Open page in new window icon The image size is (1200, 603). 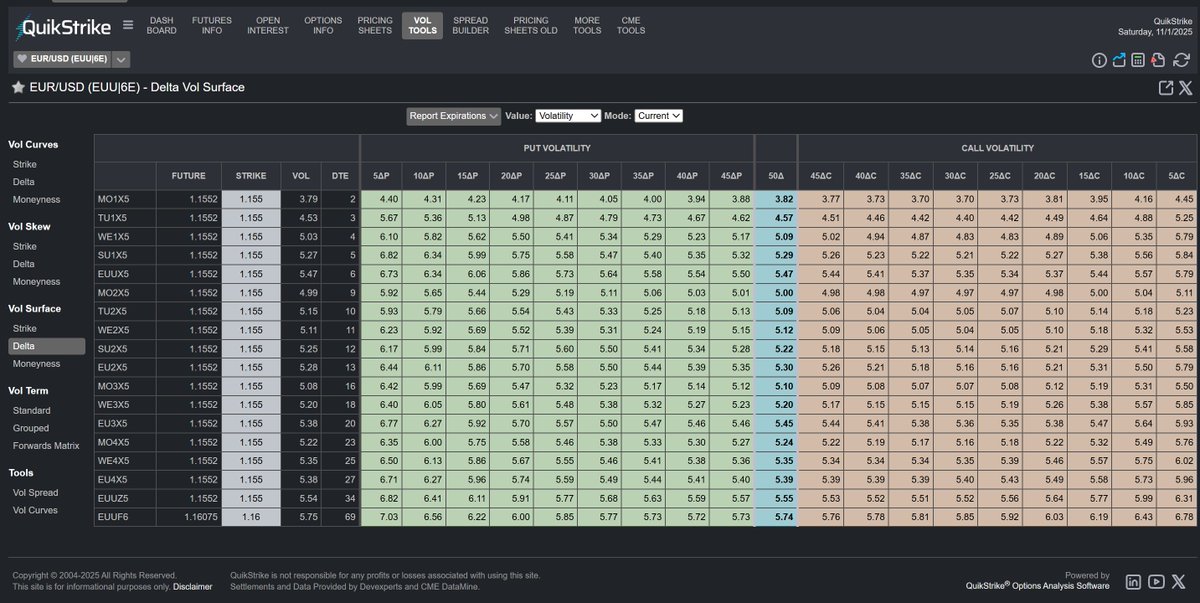(1166, 88)
